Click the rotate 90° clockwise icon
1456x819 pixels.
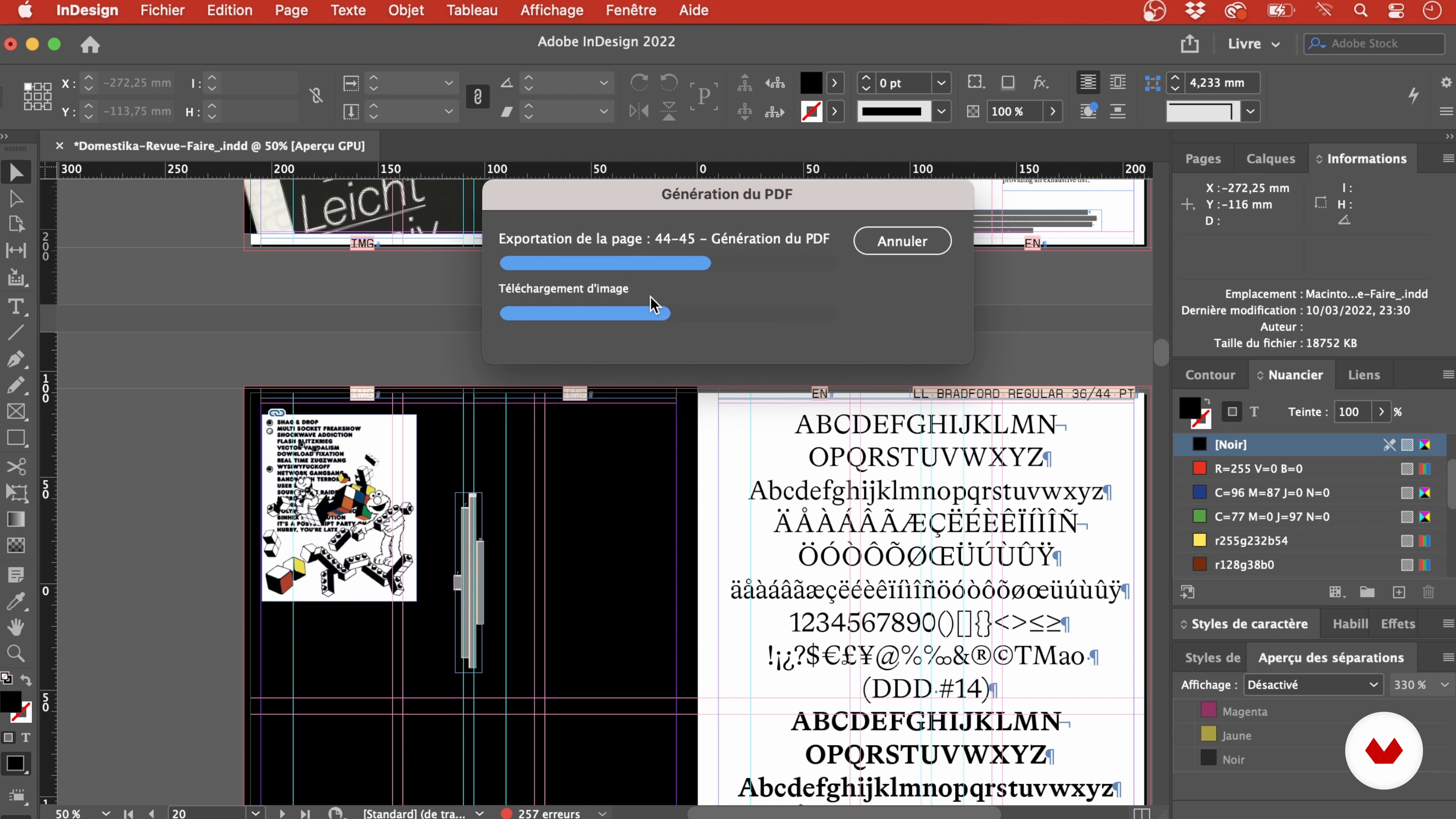click(639, 83)
